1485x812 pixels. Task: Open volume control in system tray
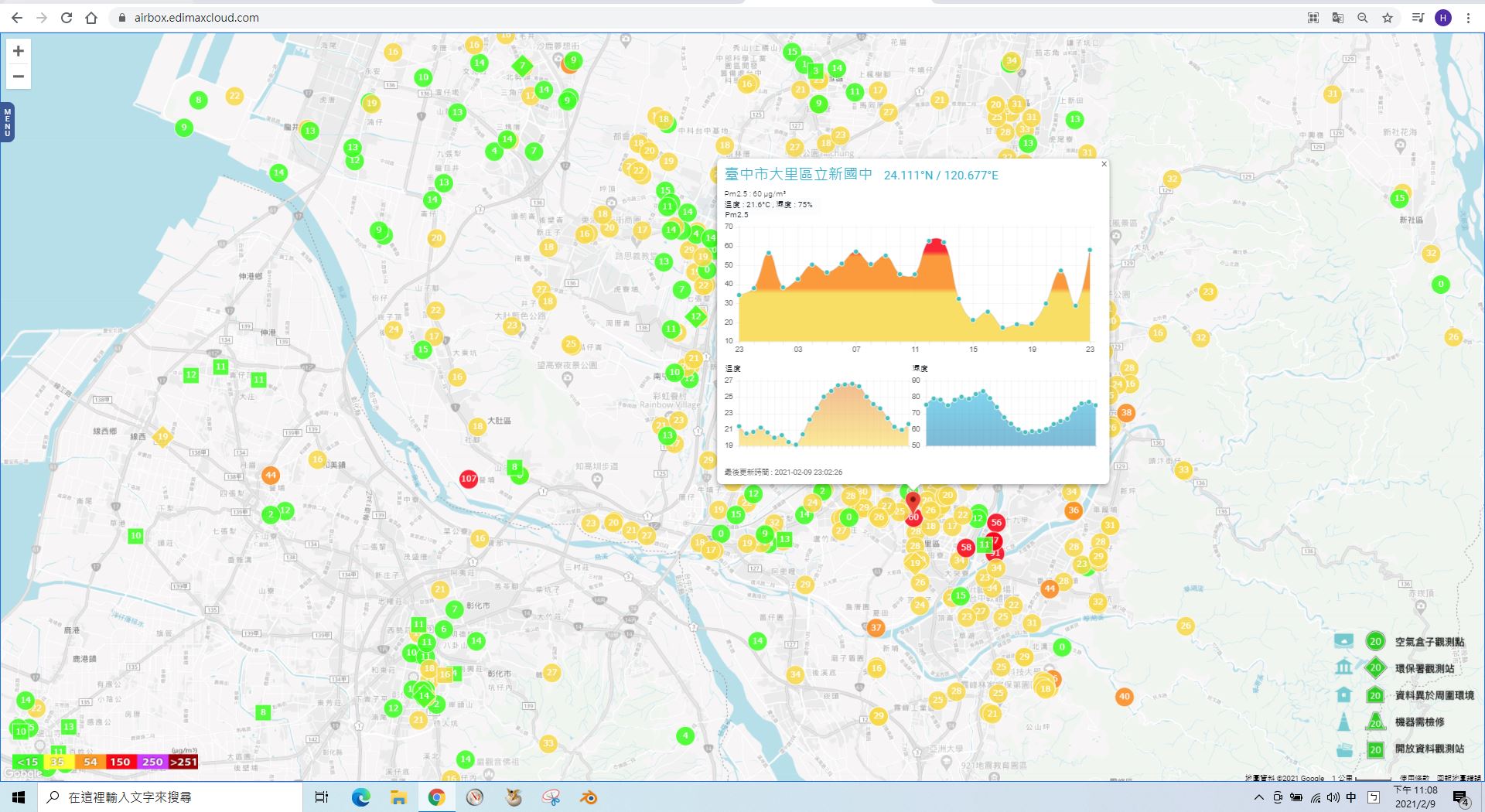pos(1333,797)
